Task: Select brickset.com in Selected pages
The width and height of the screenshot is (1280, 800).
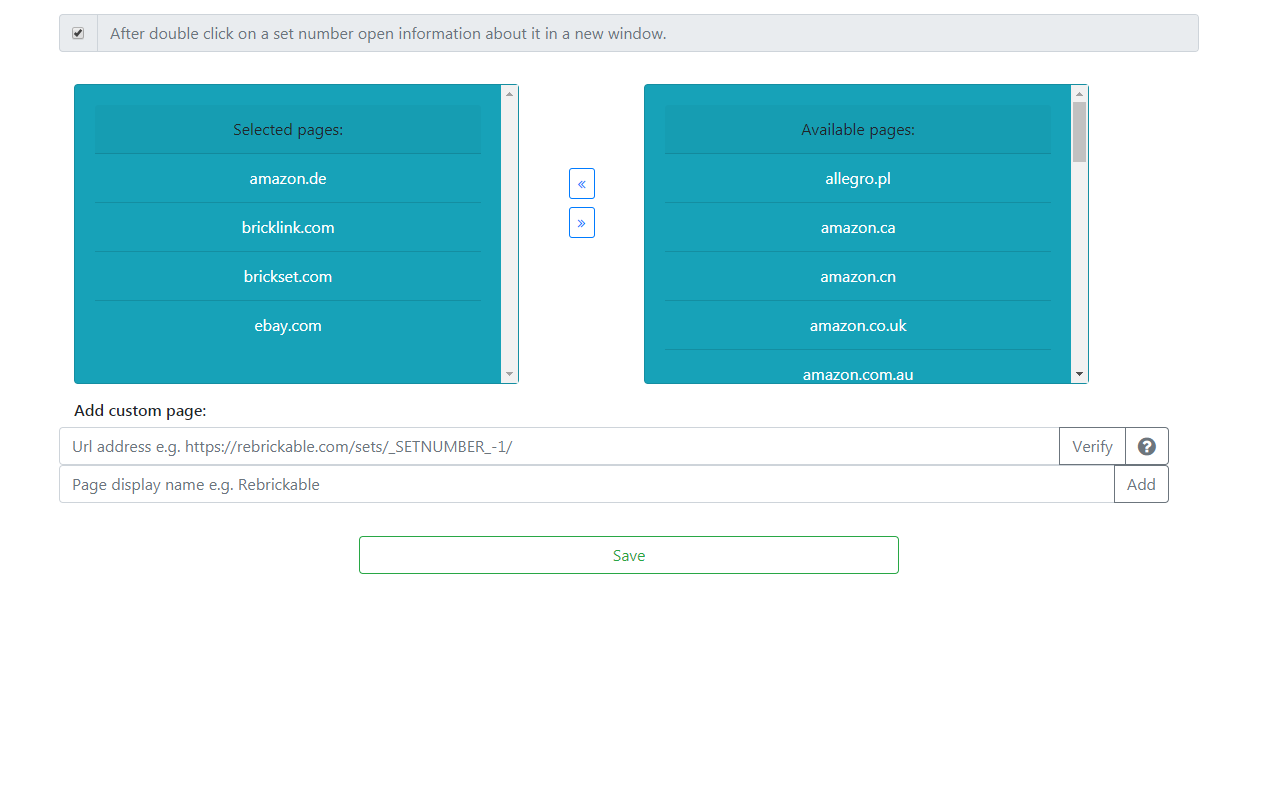Action: (288, 277)
